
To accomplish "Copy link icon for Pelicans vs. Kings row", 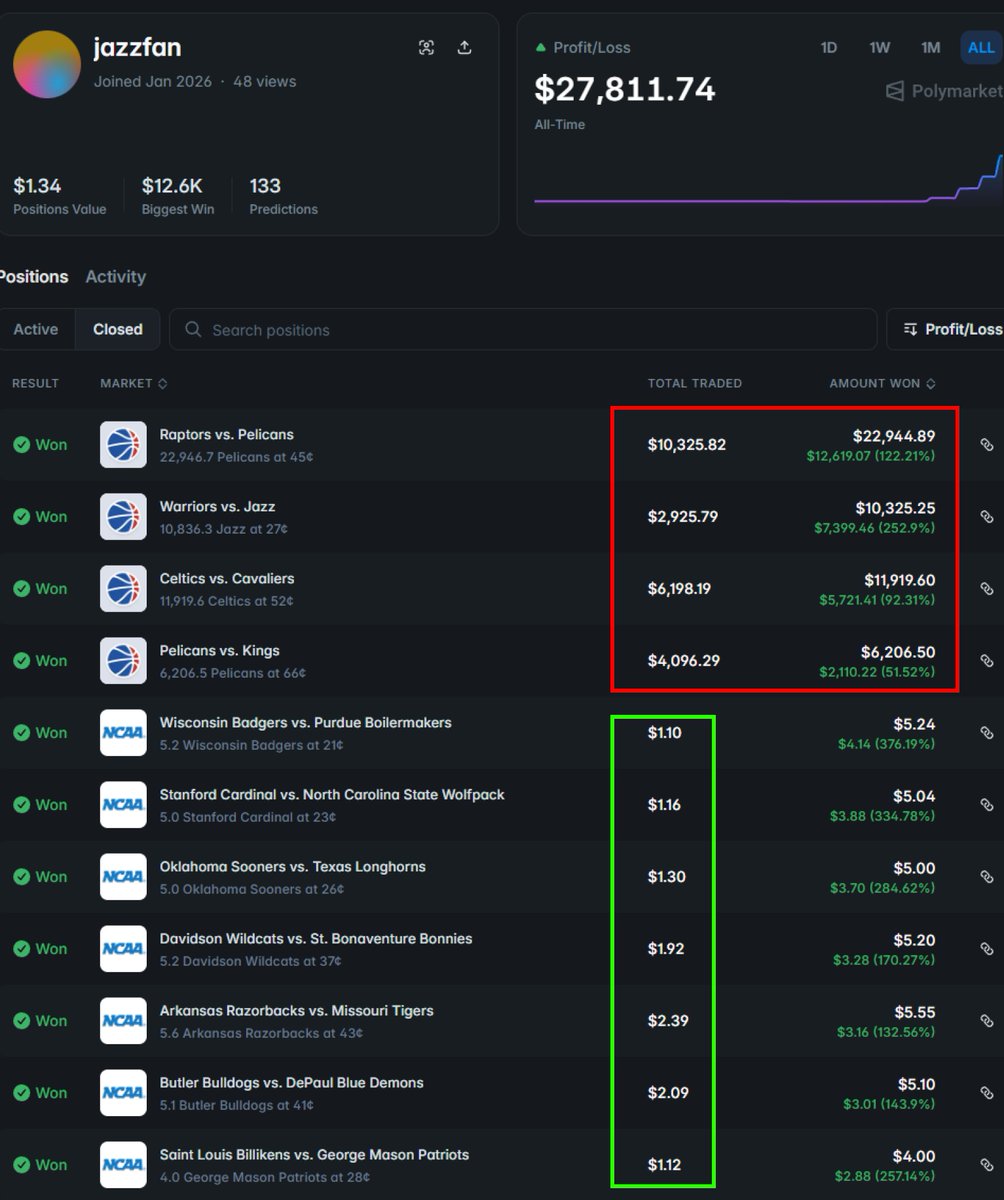I will tap(986, 661).
